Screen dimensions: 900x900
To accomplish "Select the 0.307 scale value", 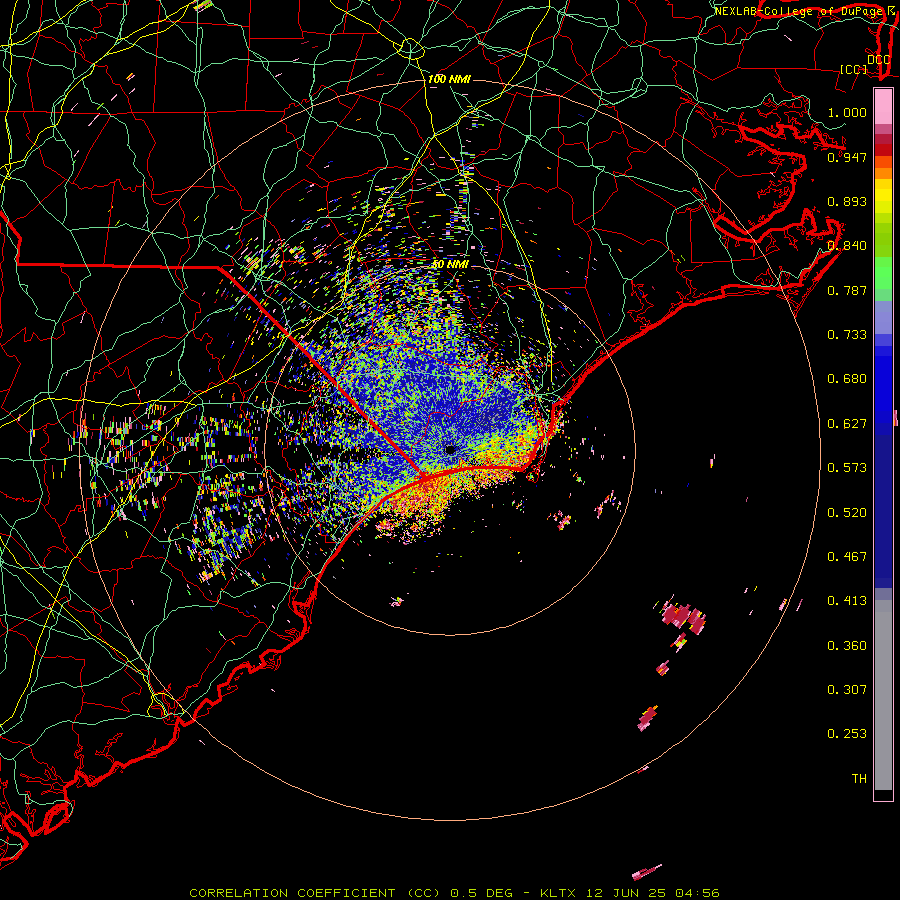I will point(847,689).
